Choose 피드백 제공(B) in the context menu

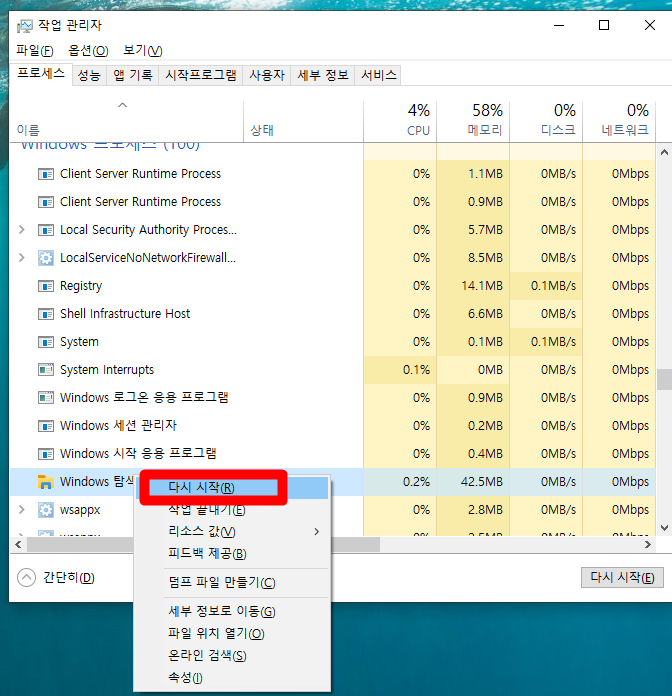coord(232,554)
